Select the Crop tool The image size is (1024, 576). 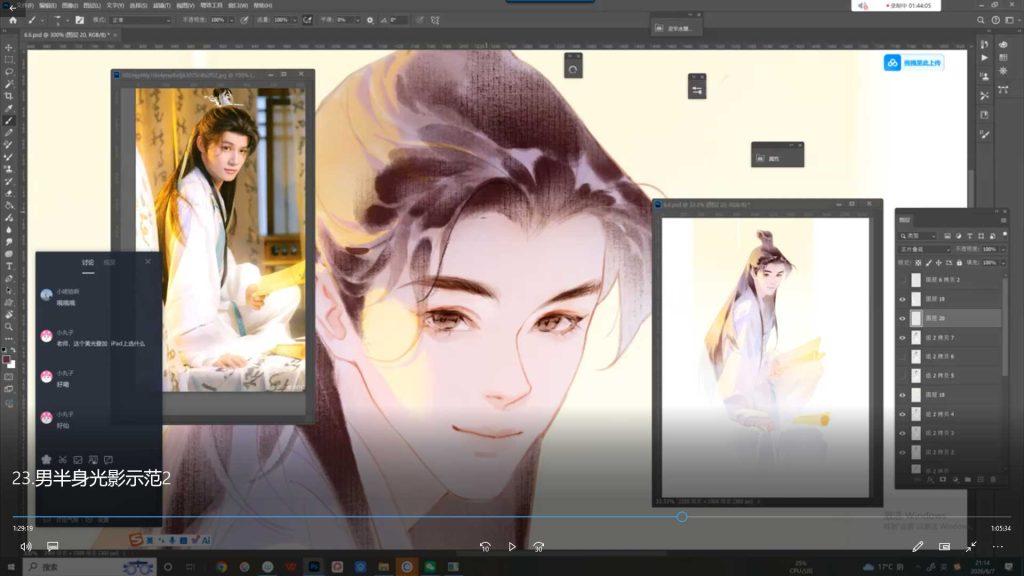pyautogui.click(x=8, y=96)
